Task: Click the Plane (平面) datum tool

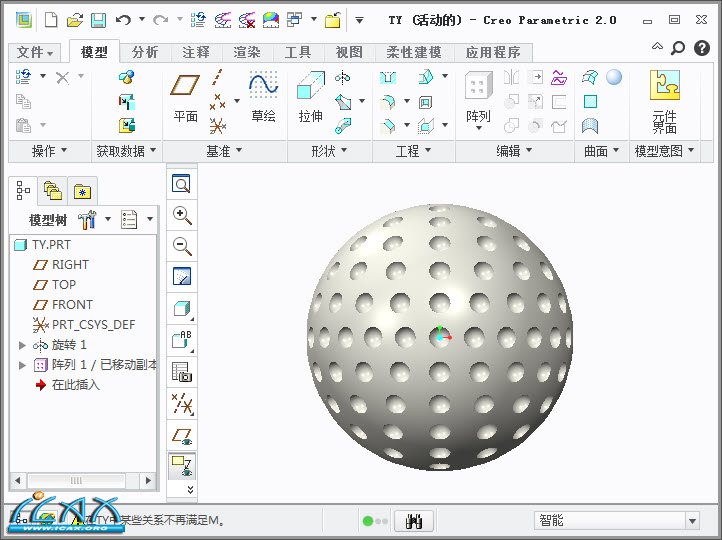Action: coord(186,98)
